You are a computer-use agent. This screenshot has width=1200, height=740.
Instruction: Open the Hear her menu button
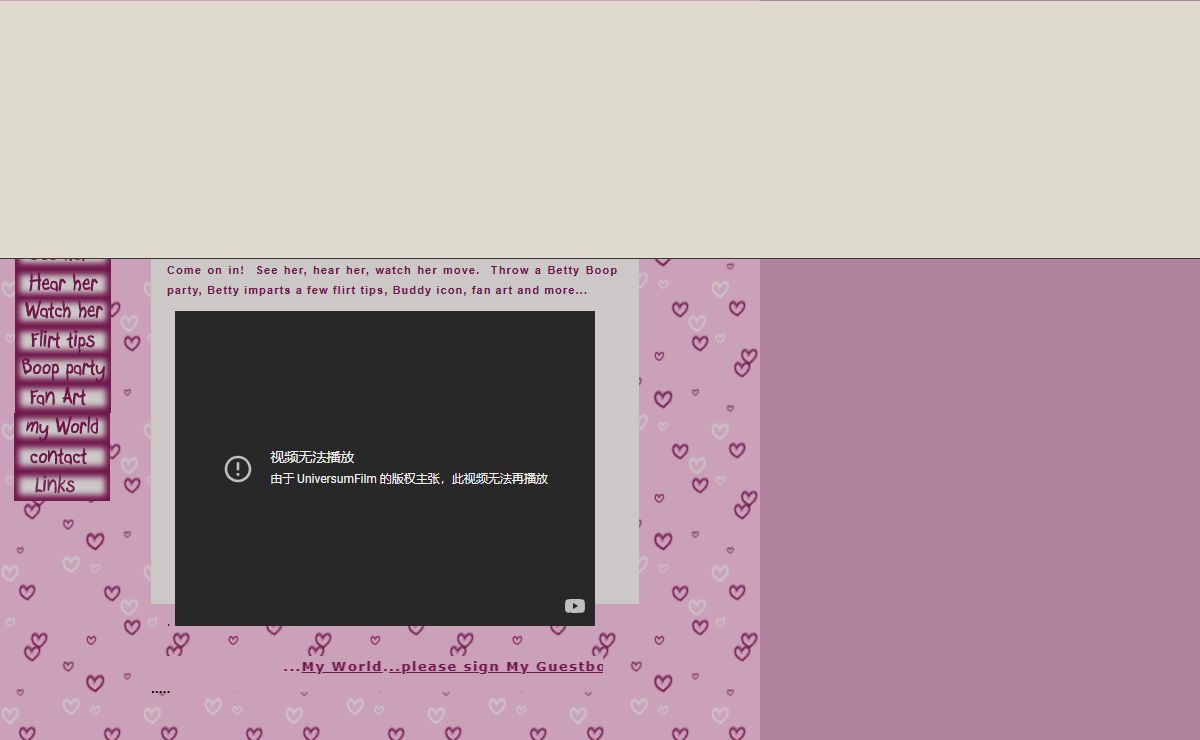pos(62,283)
